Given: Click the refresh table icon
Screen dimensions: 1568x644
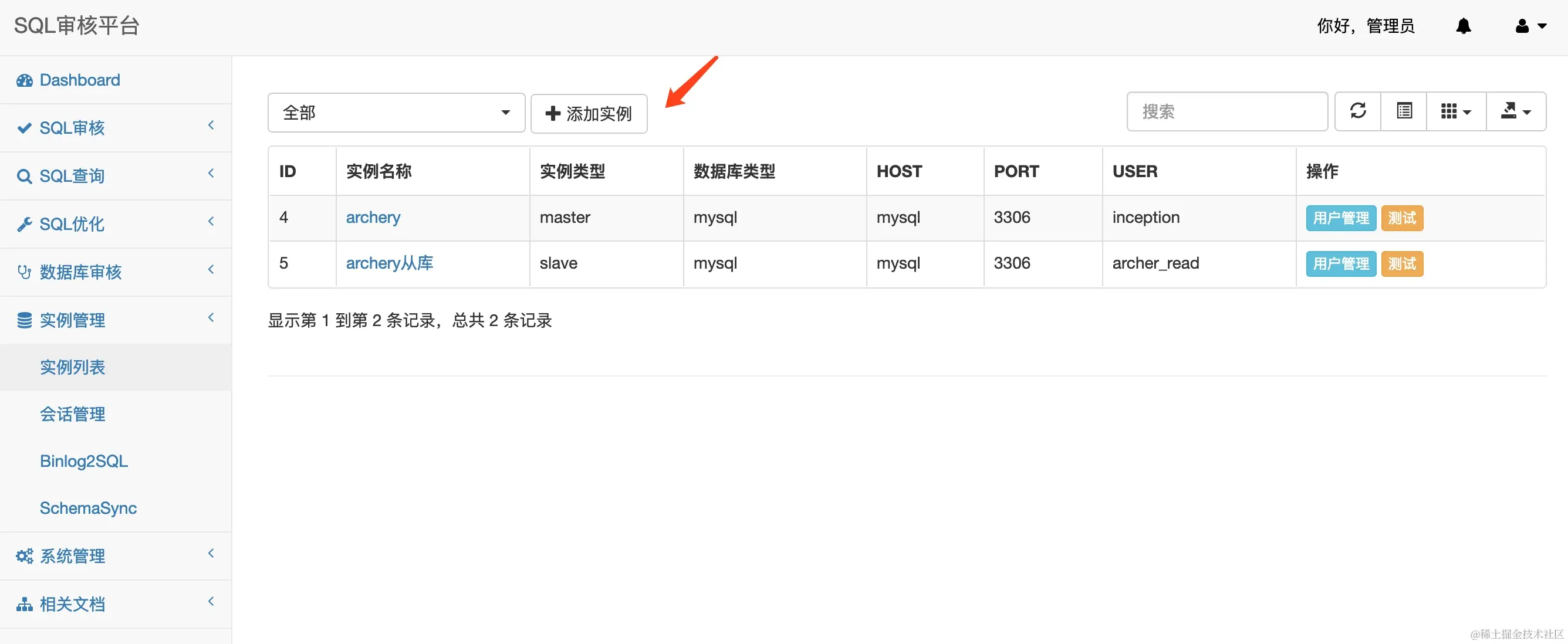Looking at the screenshot, I should click(1357, 111).
